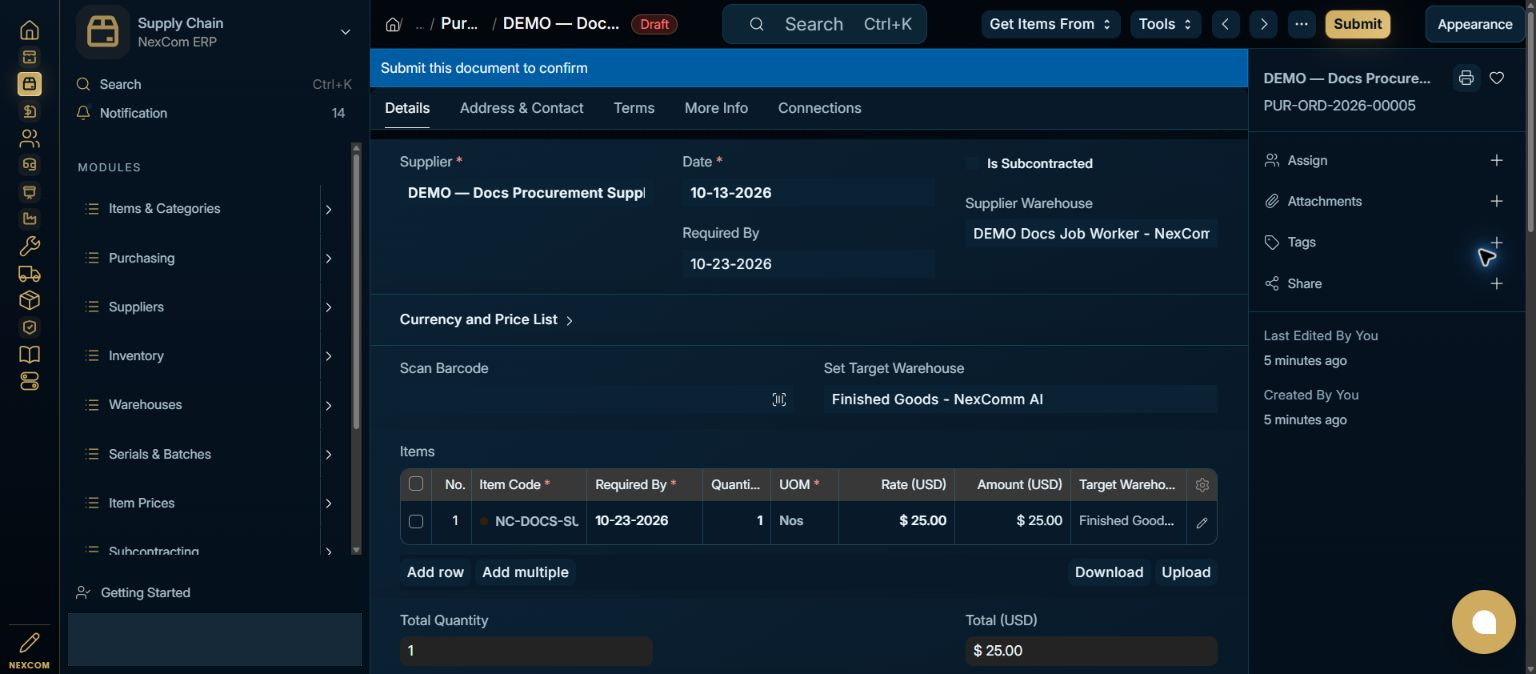Open the Tools dropdown
The image size is (1536, 674).
click(x=1165, y=24)
